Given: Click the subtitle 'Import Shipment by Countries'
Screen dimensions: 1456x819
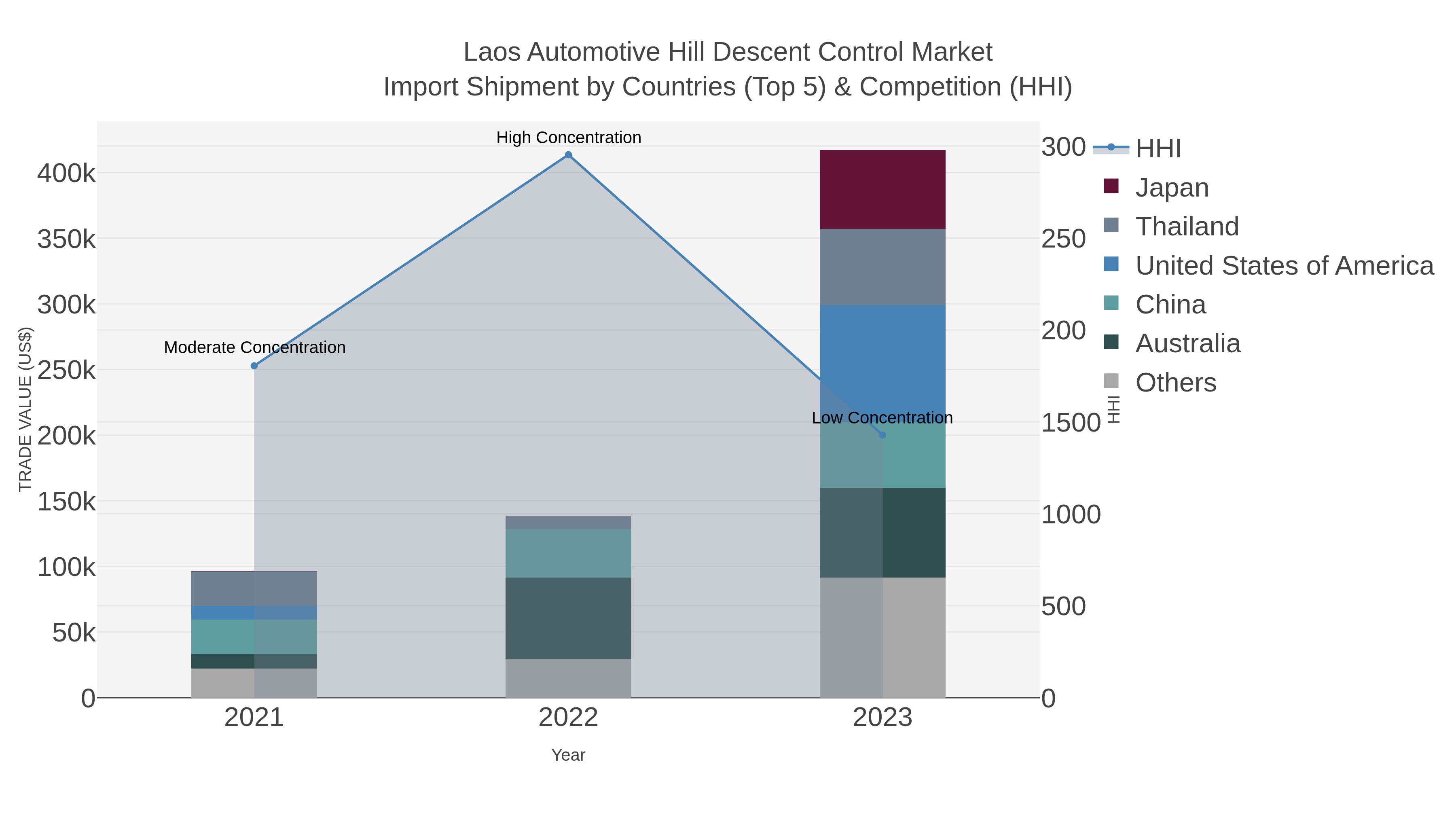Looking at the screenshot, I should click(x=560, y=87).
